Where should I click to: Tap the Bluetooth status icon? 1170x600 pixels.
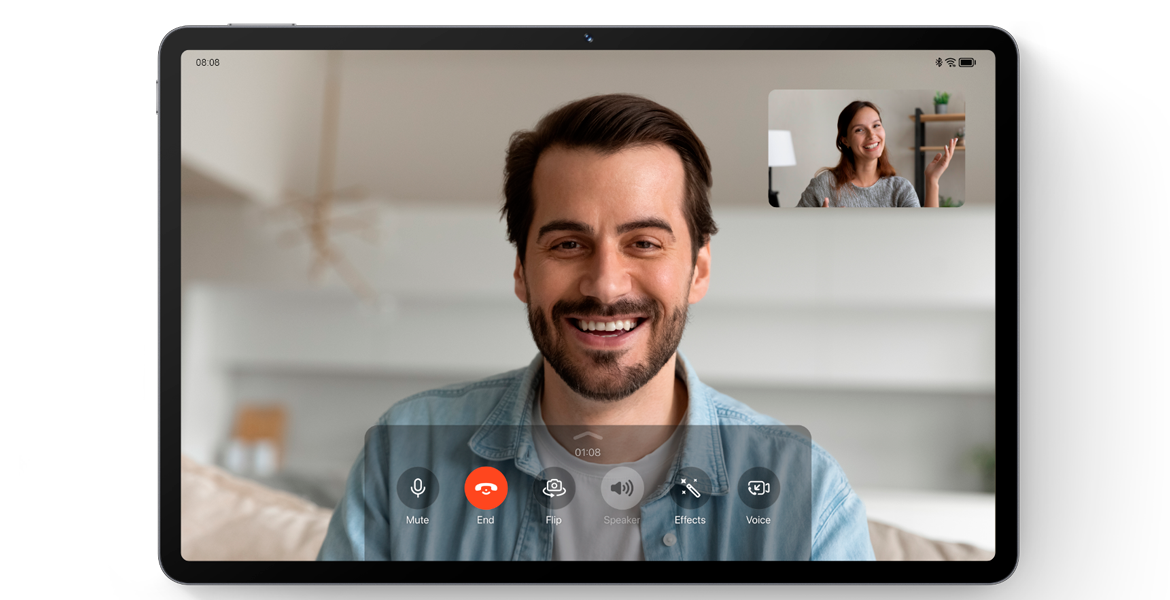tap(938, 62)
